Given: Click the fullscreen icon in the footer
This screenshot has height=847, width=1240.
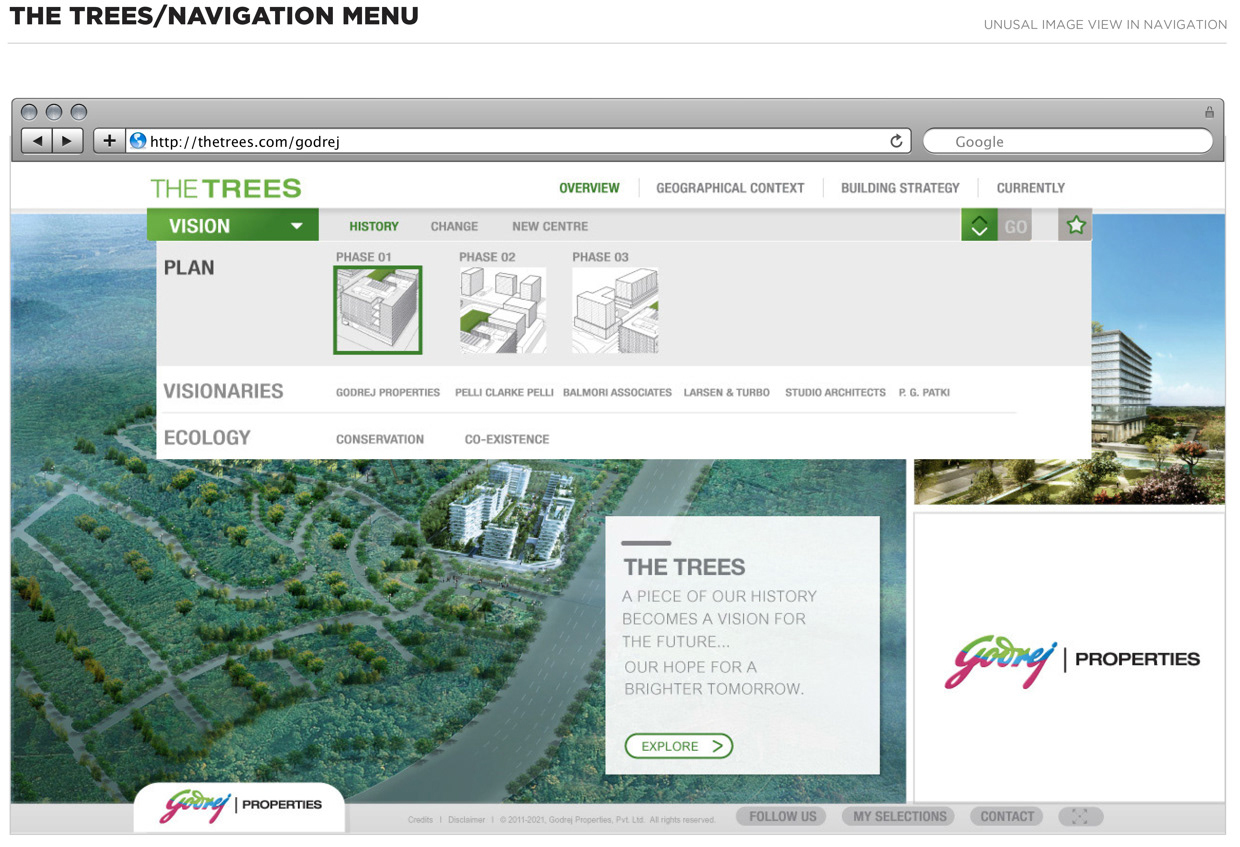Looking at the screenshot, I should pos(1079,817).
